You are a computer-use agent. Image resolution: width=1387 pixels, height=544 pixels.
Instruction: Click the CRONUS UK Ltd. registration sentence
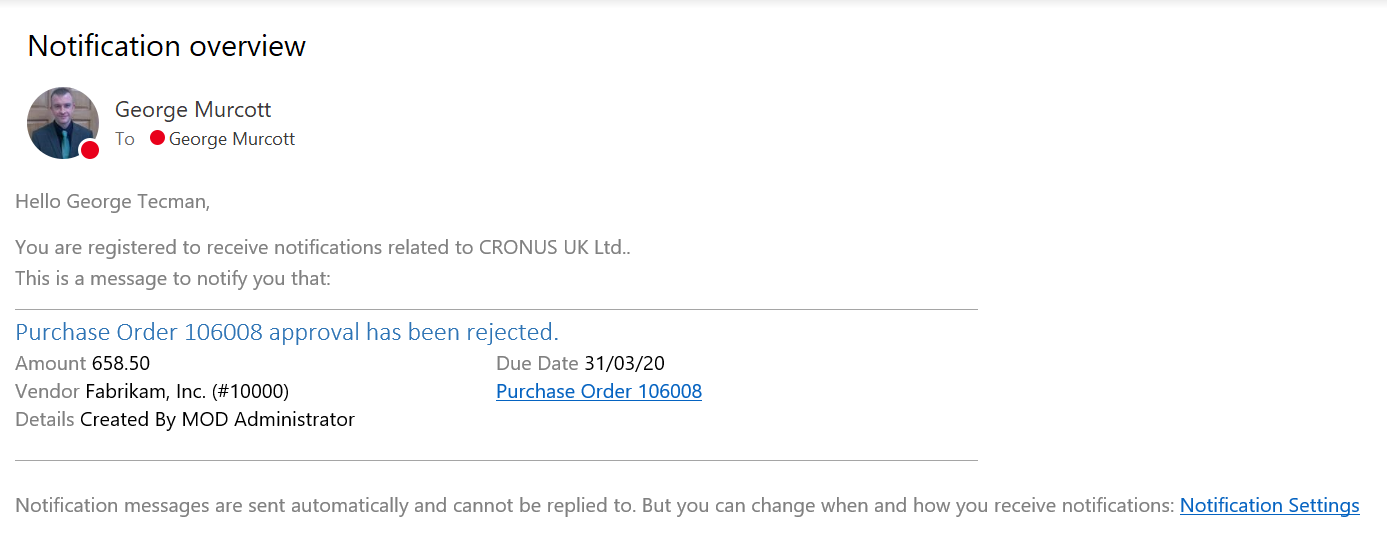tap(322, 247)
